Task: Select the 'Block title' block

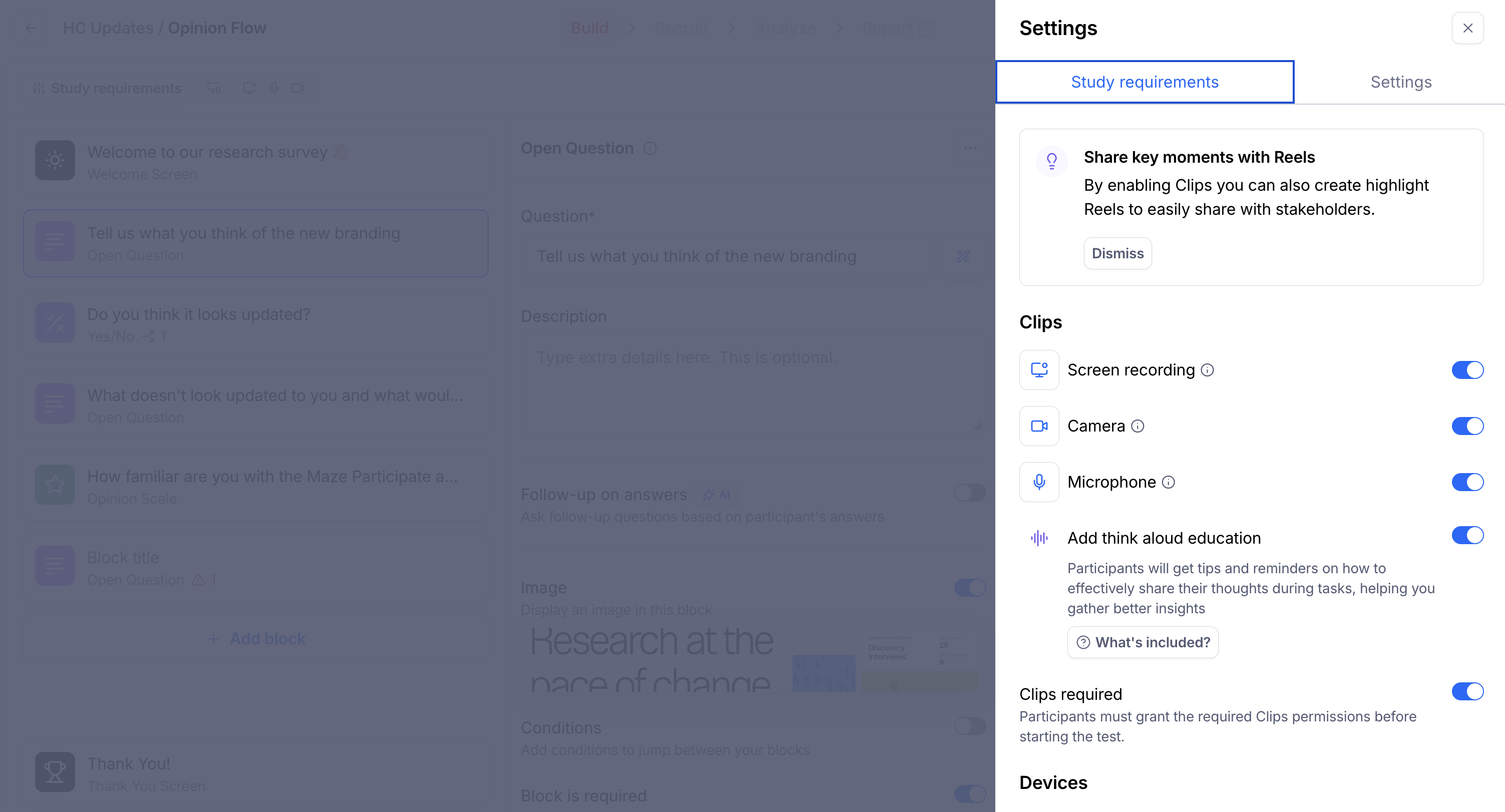Action: click(255, 568)
